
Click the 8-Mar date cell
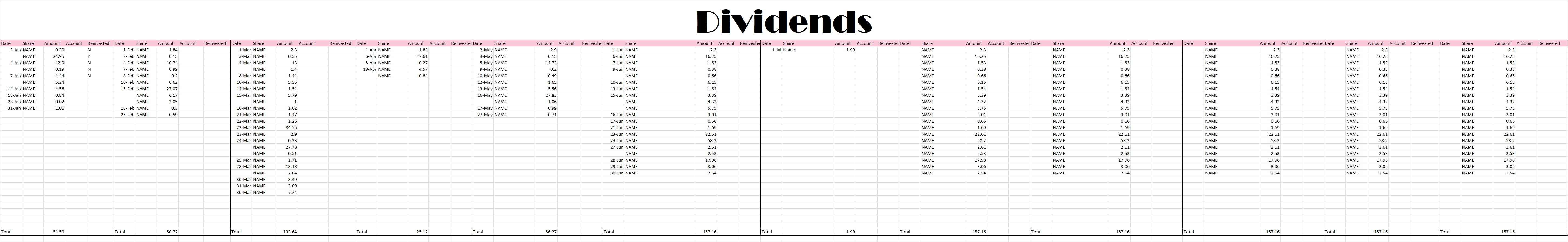point(242,76)
